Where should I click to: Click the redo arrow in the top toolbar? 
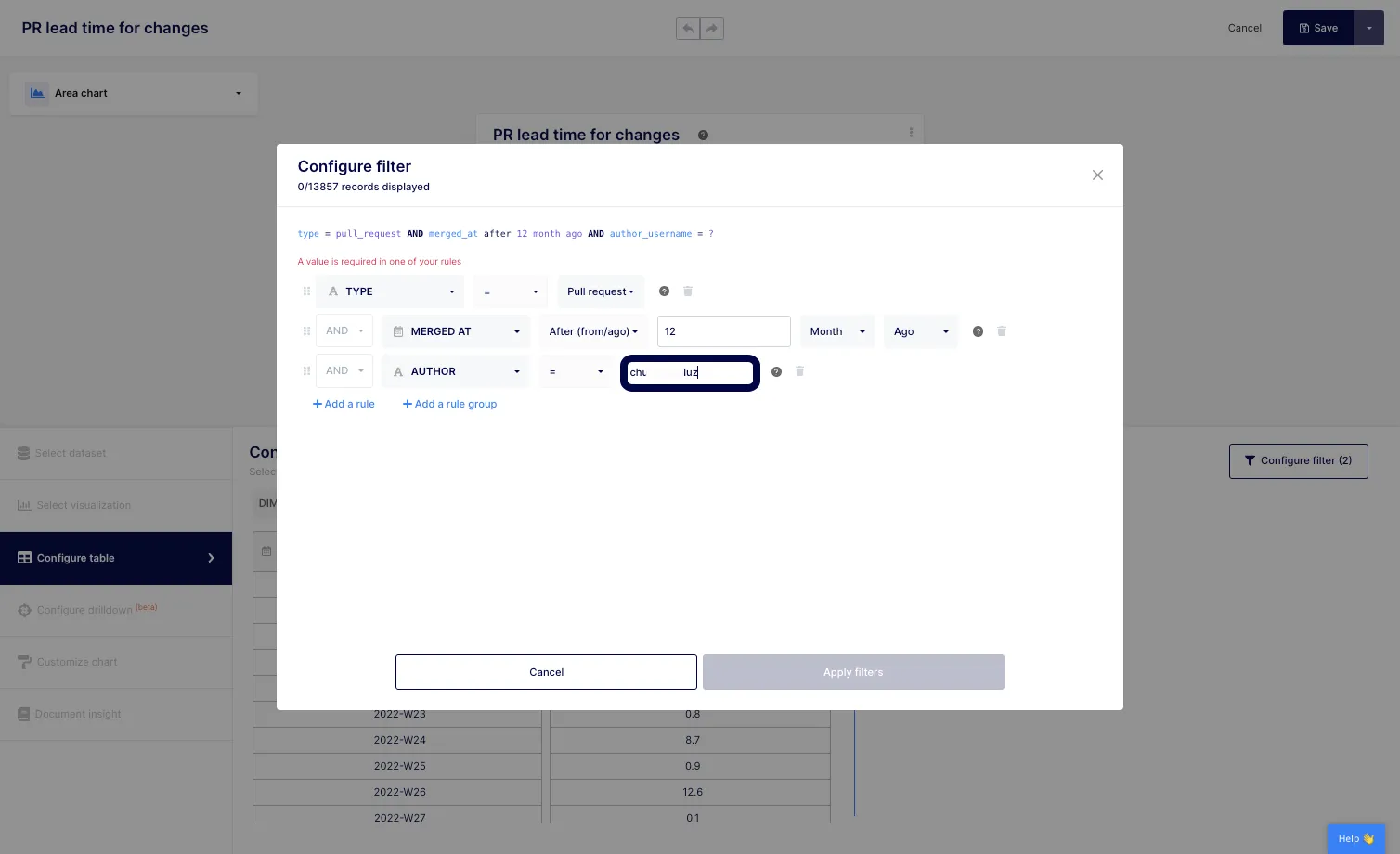click(x=712, y=28)
